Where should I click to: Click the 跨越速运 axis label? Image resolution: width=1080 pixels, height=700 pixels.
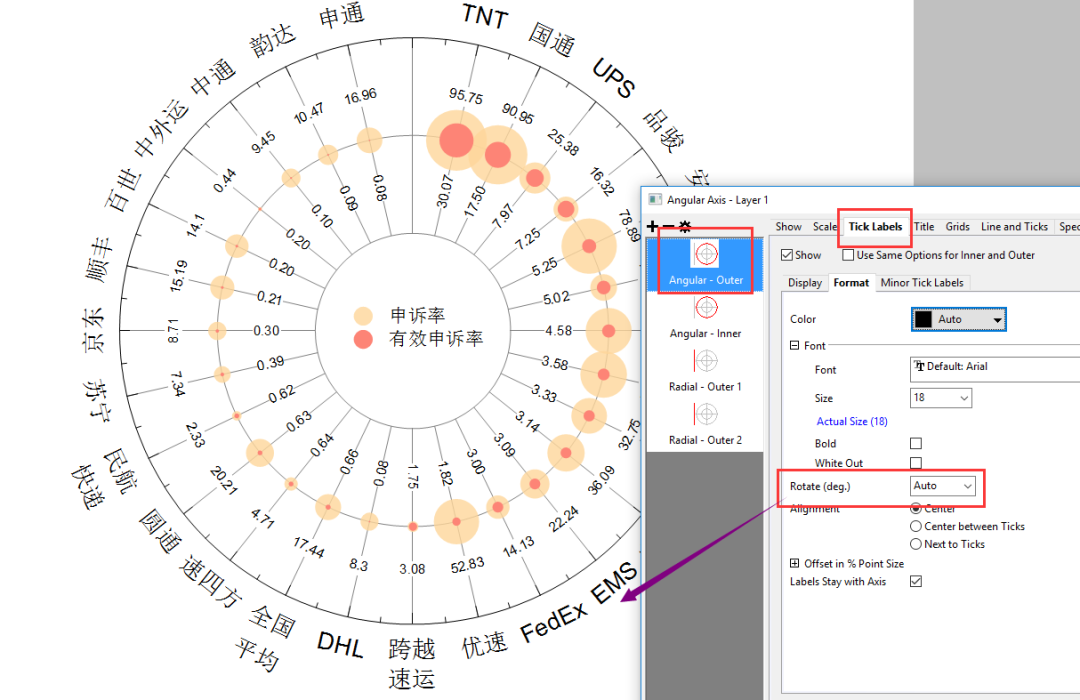(x=412, y=664)
